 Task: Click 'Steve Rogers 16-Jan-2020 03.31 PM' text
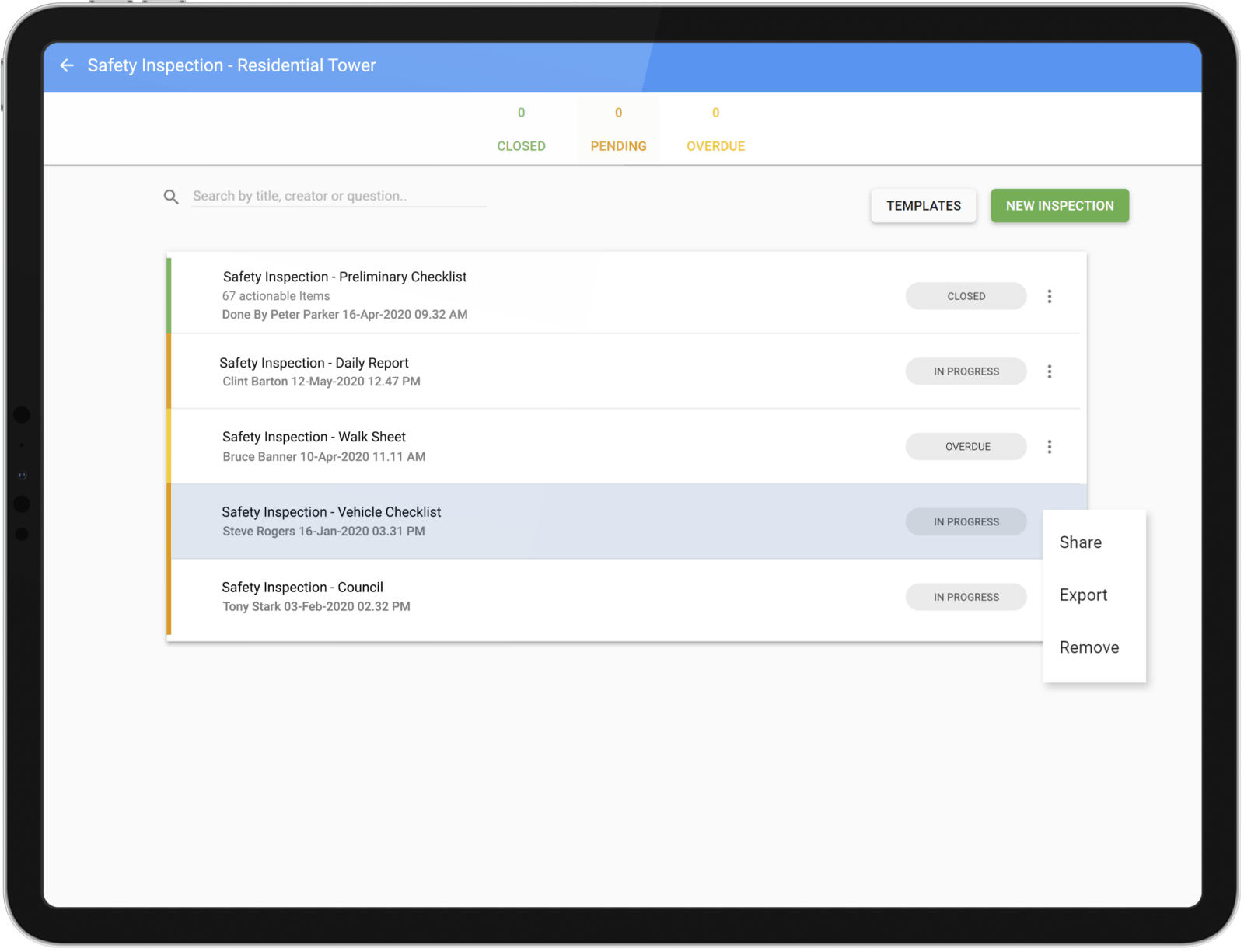pyautogui.click(x=323, y=532)
